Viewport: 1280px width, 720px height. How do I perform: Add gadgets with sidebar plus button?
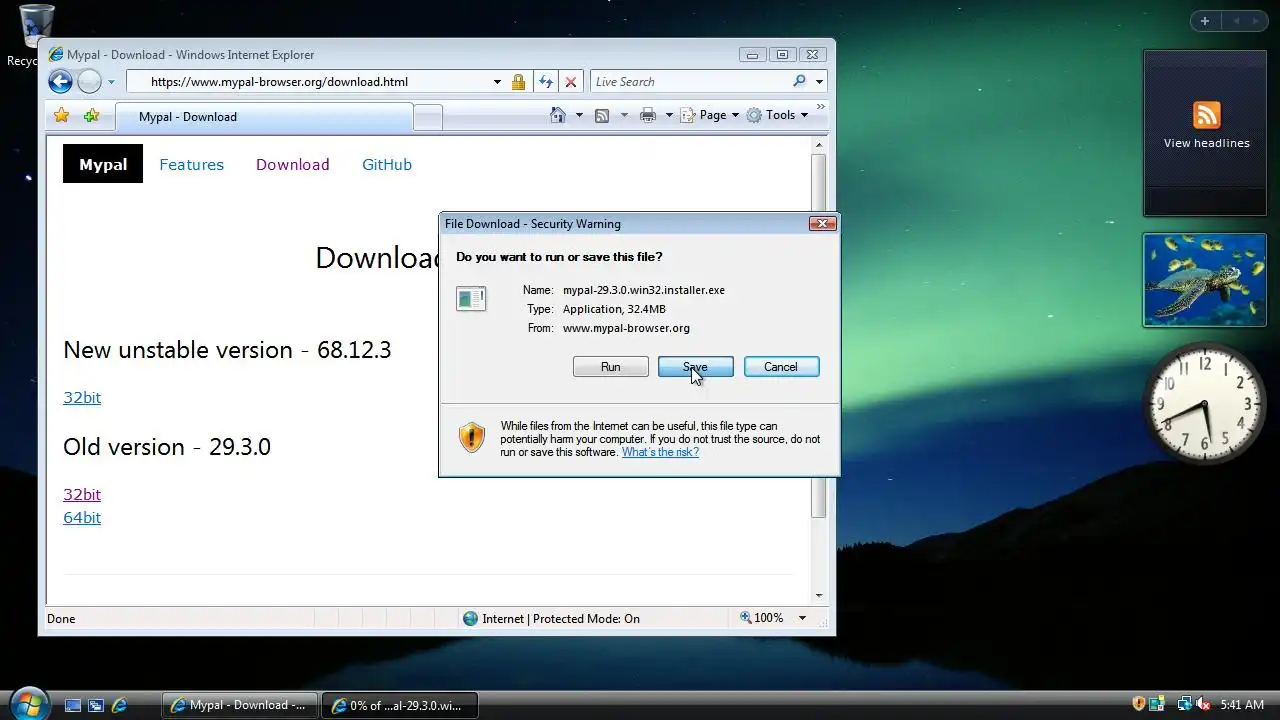pyautogui.click(x=1205, y=21)
